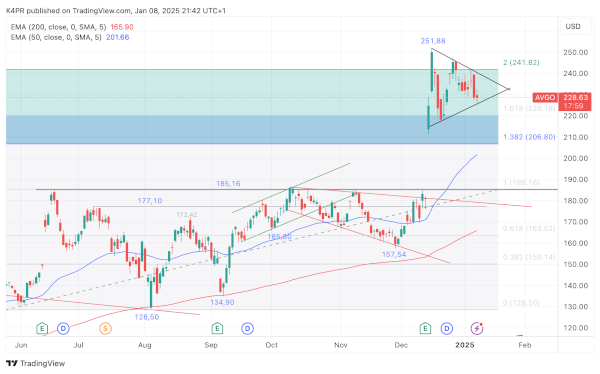Click the 251,88 high price label
The width and height of the screenshot is (600, 374).
coord(433,41)
